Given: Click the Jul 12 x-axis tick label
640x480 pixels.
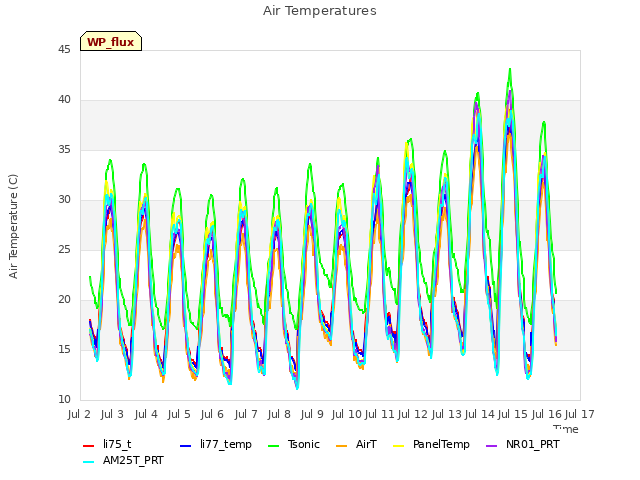Looking at the screenshot, I should pos(413,415).
